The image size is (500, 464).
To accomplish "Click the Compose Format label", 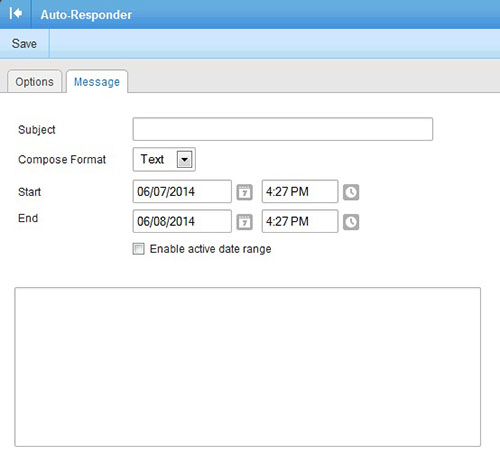I will pos(62,159).
